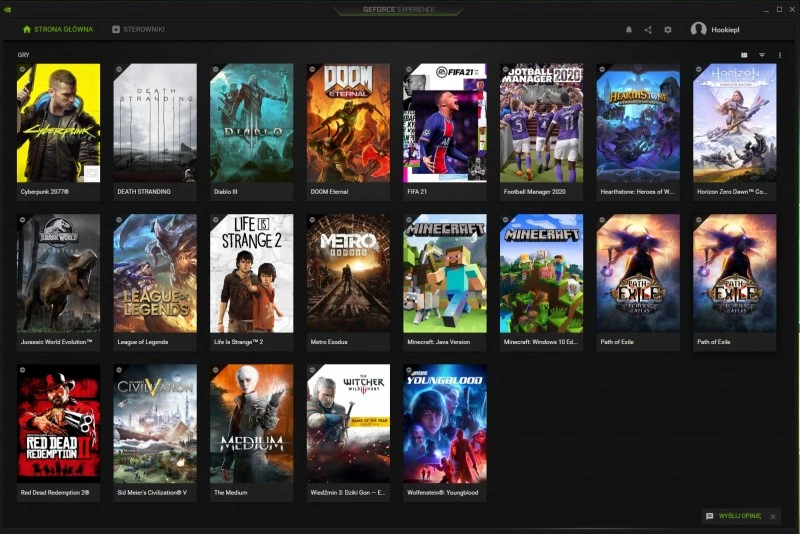
Task: Click optimization badge on Hearthstone cover
Action: click(602, 69)
